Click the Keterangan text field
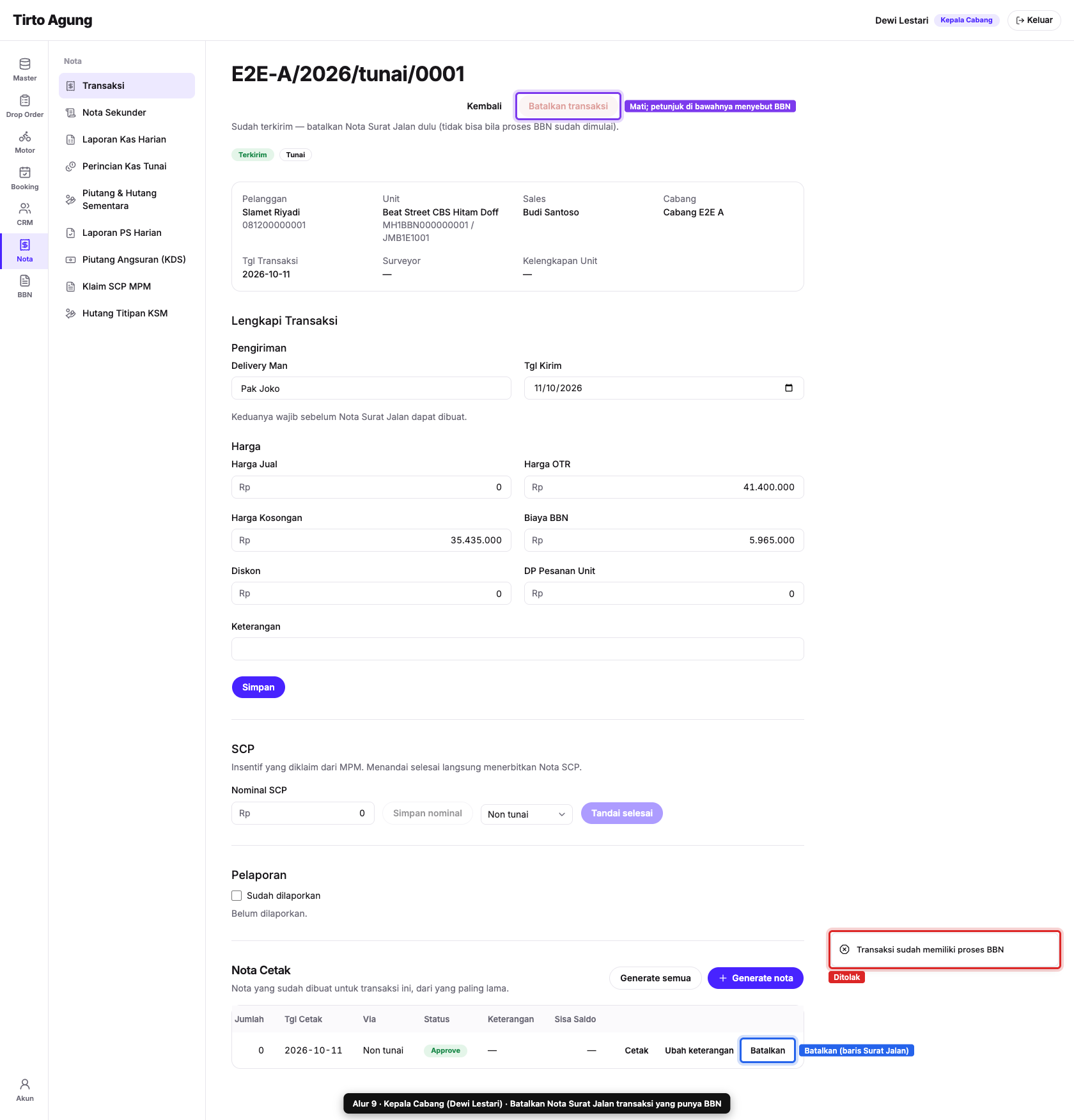1074x1120 pixels. [x=518, y=649]
